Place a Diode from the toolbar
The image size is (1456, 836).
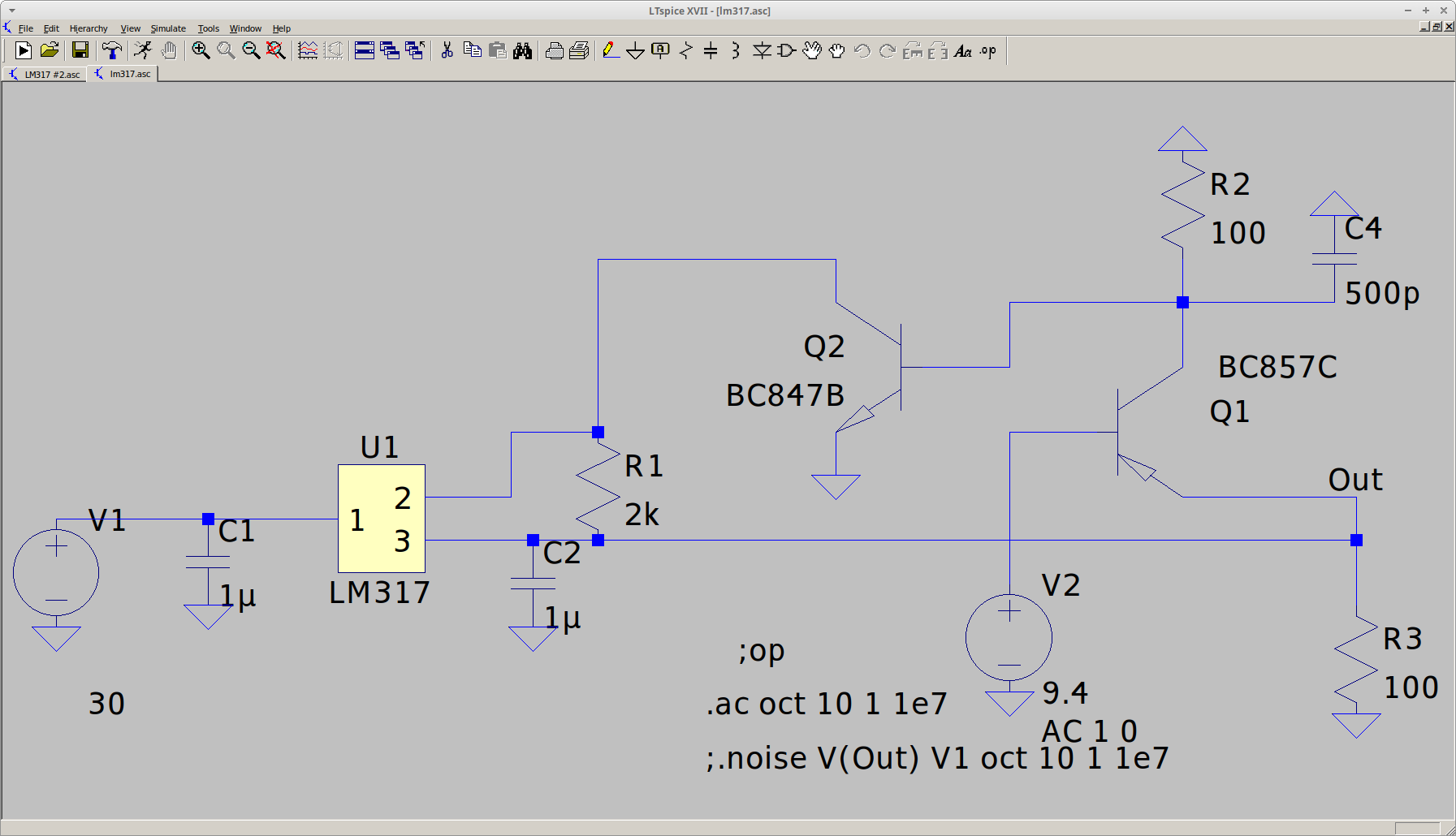pos(762,50)
